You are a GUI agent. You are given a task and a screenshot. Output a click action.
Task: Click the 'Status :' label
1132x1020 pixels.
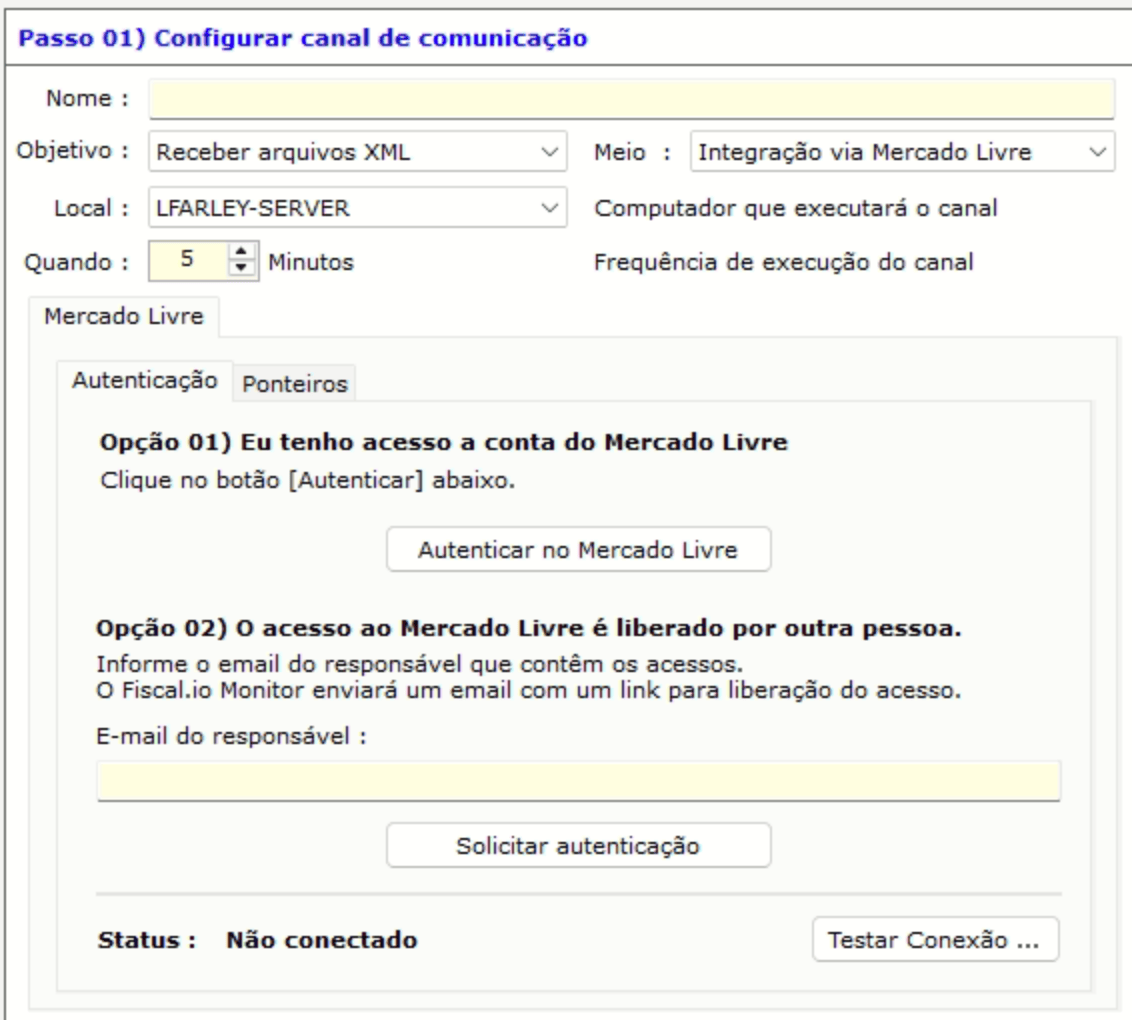tap(147, 940)
